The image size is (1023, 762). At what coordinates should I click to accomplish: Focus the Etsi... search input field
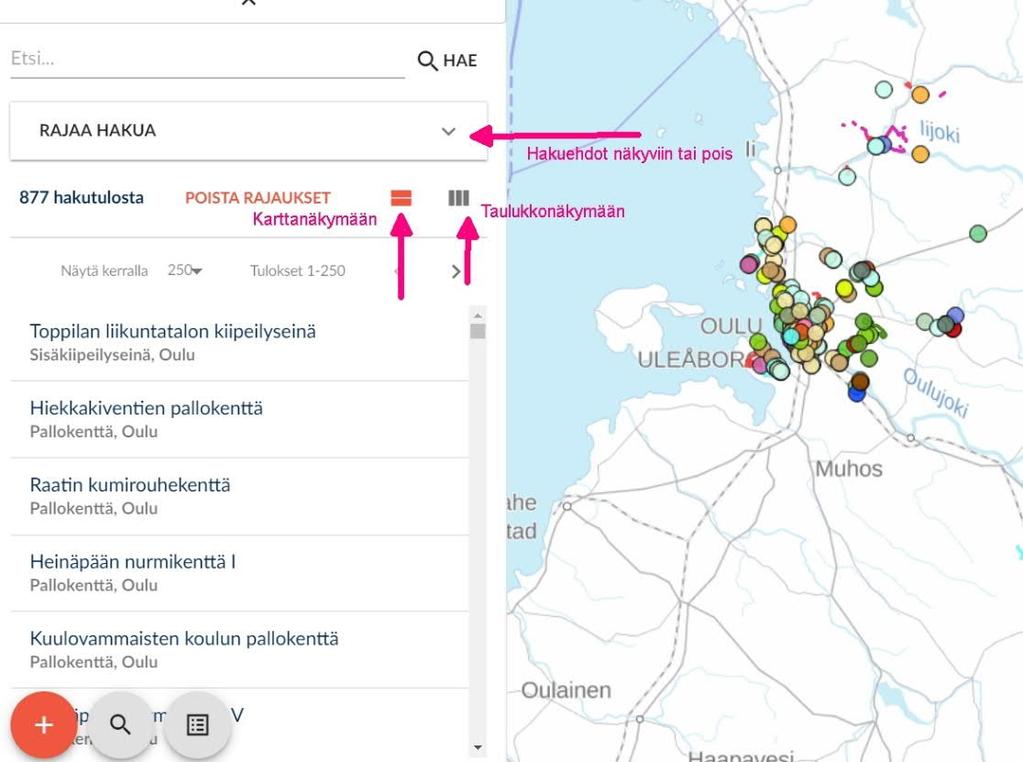pos(207,59)
